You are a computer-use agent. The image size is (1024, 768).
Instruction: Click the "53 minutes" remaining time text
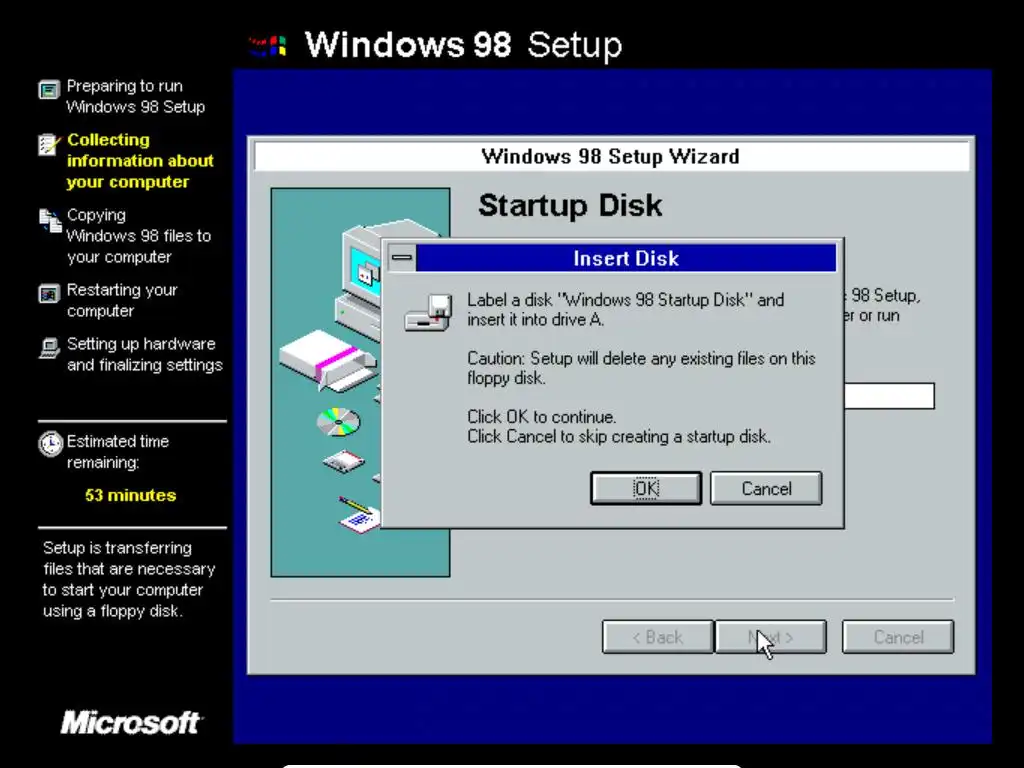coord(131,495)
